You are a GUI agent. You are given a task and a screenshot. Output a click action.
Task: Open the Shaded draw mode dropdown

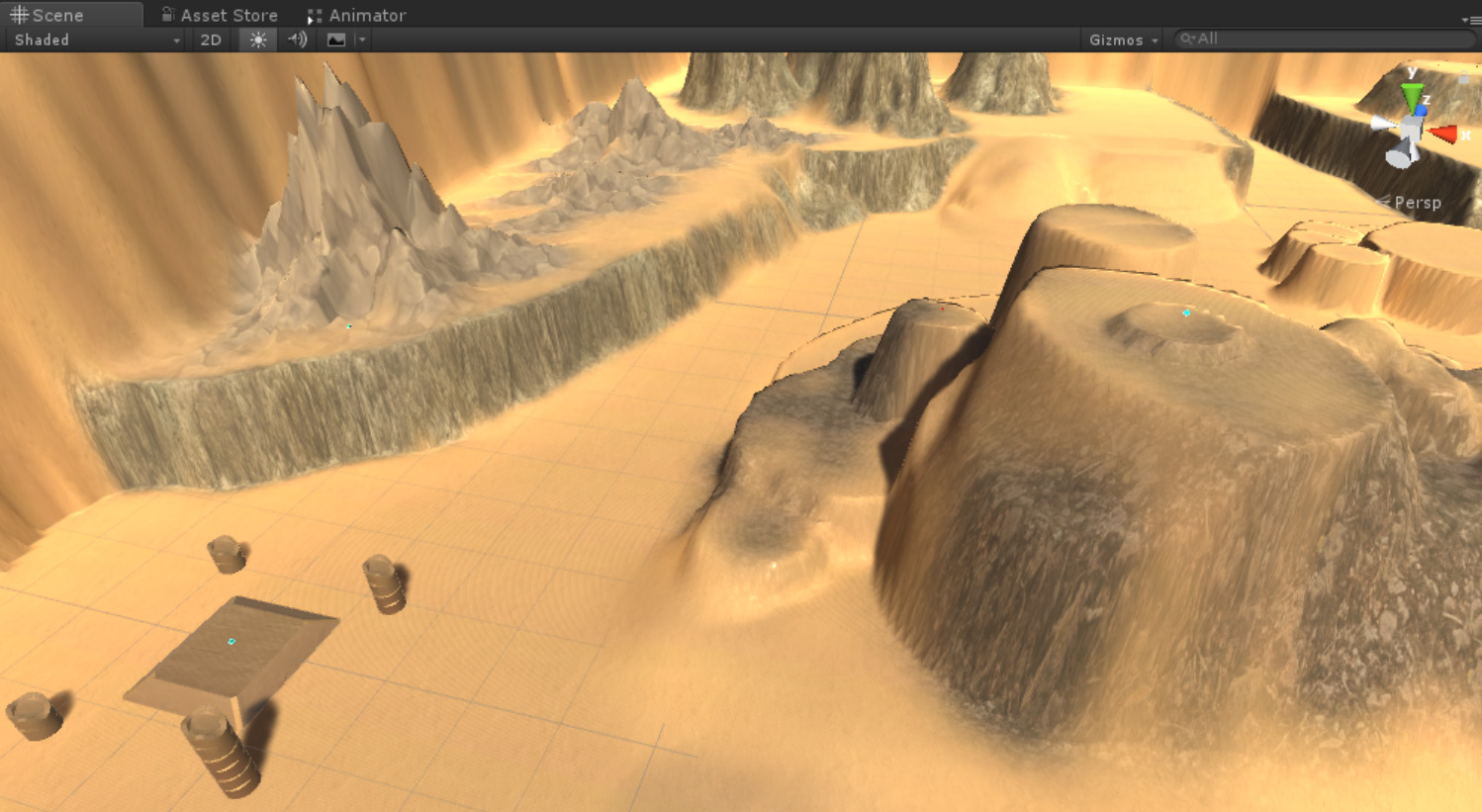point(95,40)
